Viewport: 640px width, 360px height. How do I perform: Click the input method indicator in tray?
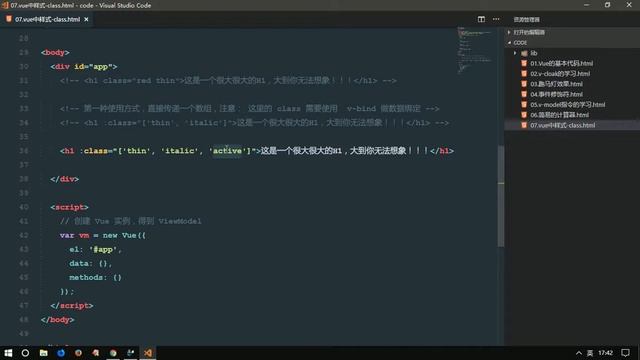coord(590,353)
